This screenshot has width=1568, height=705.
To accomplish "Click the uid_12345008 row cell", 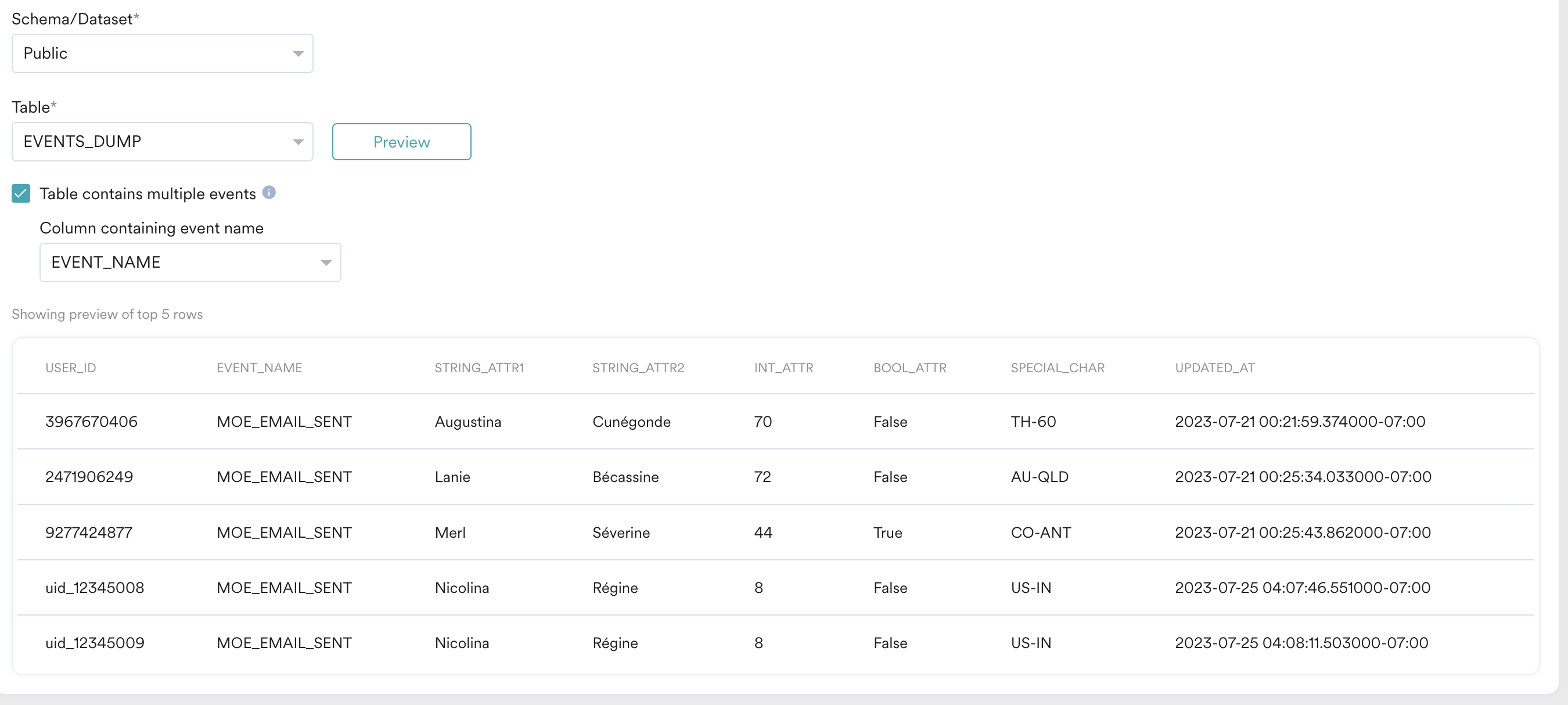I will coord(94,588).
